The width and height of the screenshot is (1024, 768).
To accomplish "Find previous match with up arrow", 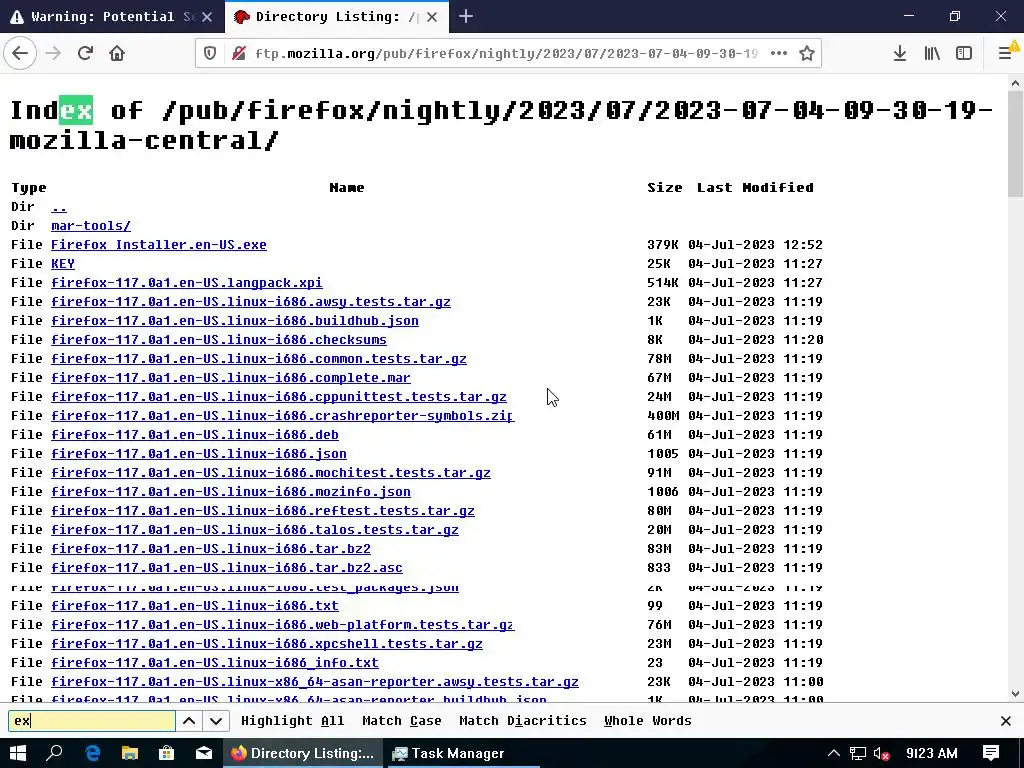I will pos(189,720).
